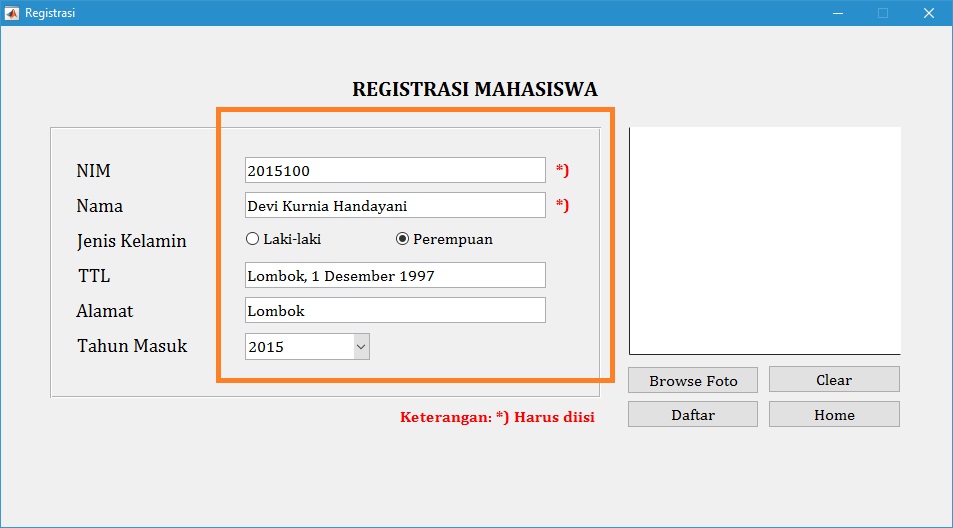Submit the form with Daftar button
This screenshot has width=953, height=528.
(x=693, y=415)
